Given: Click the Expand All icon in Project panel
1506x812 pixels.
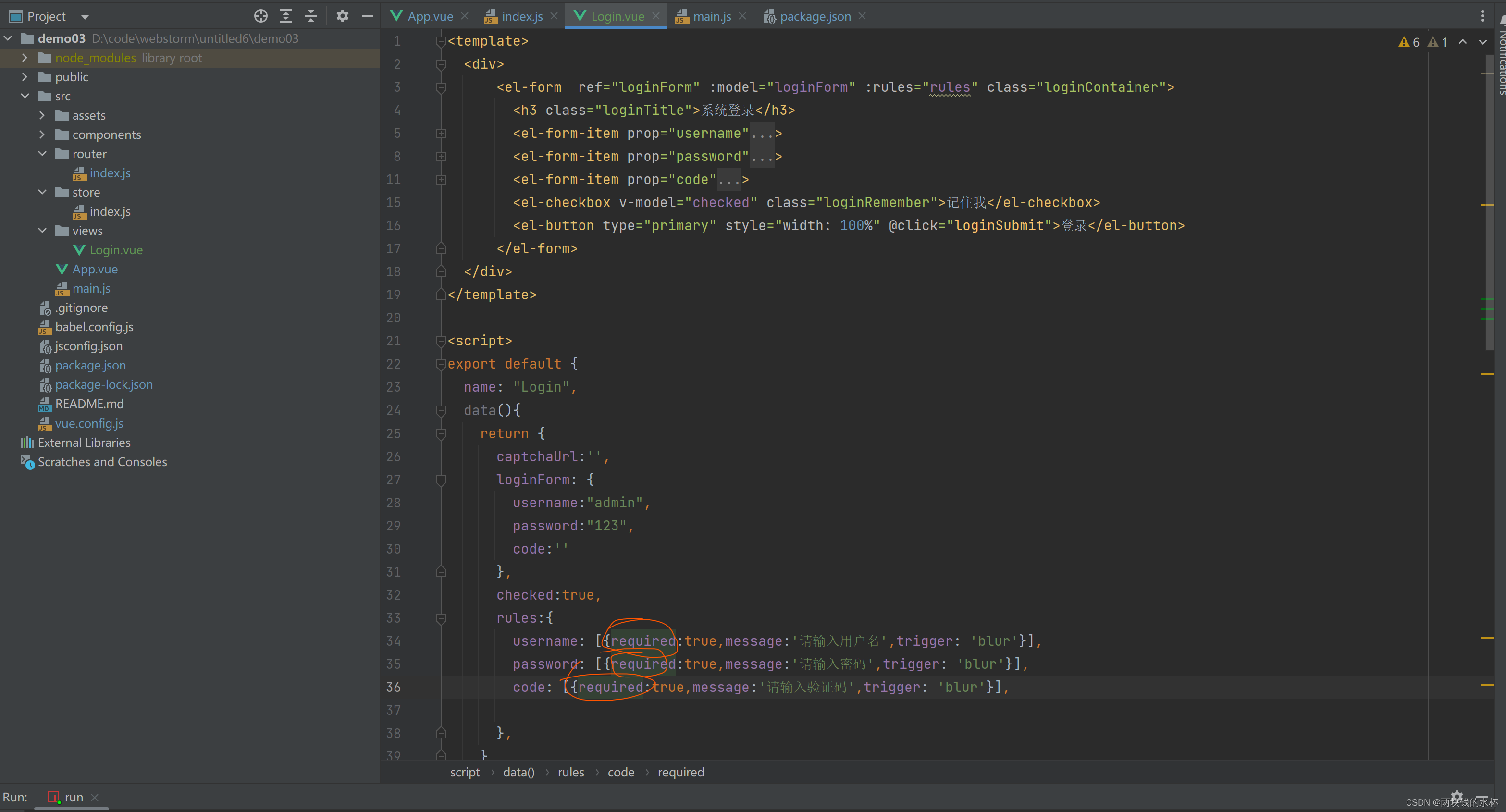Looking at the screenshot, I should coord(286,16).
